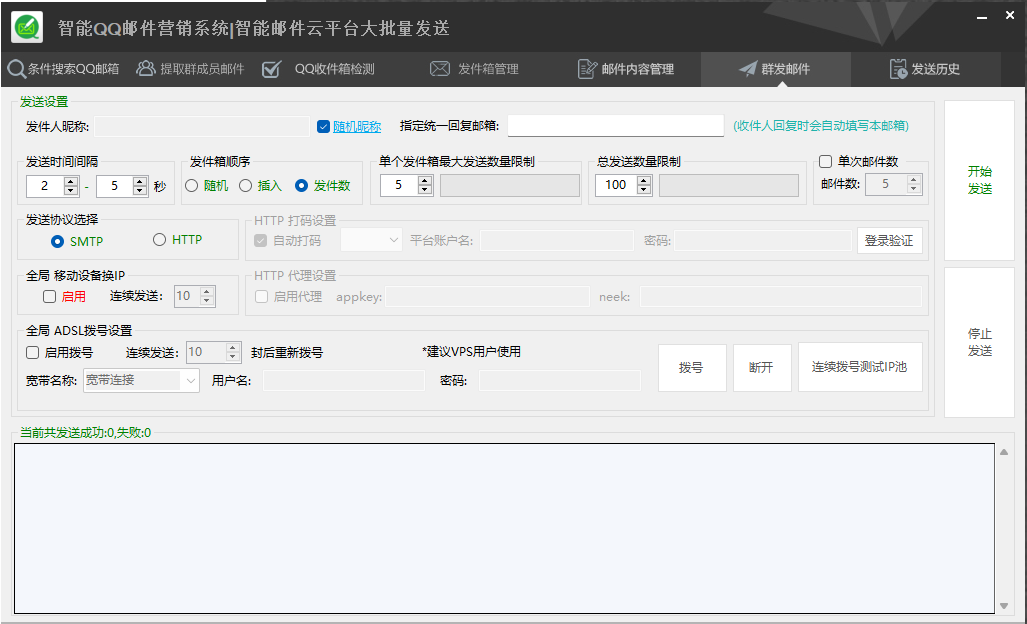Image resolution: width=1027 pixels, height=624 pixels.
Task: Expand the 宽带连接 dropdown
Action: click(190, 380)
